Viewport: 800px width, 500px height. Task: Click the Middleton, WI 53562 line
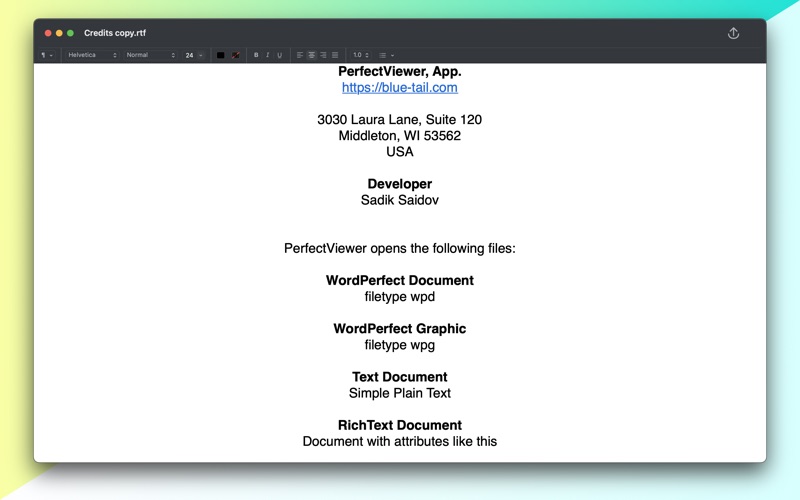(x=399, y=136)
